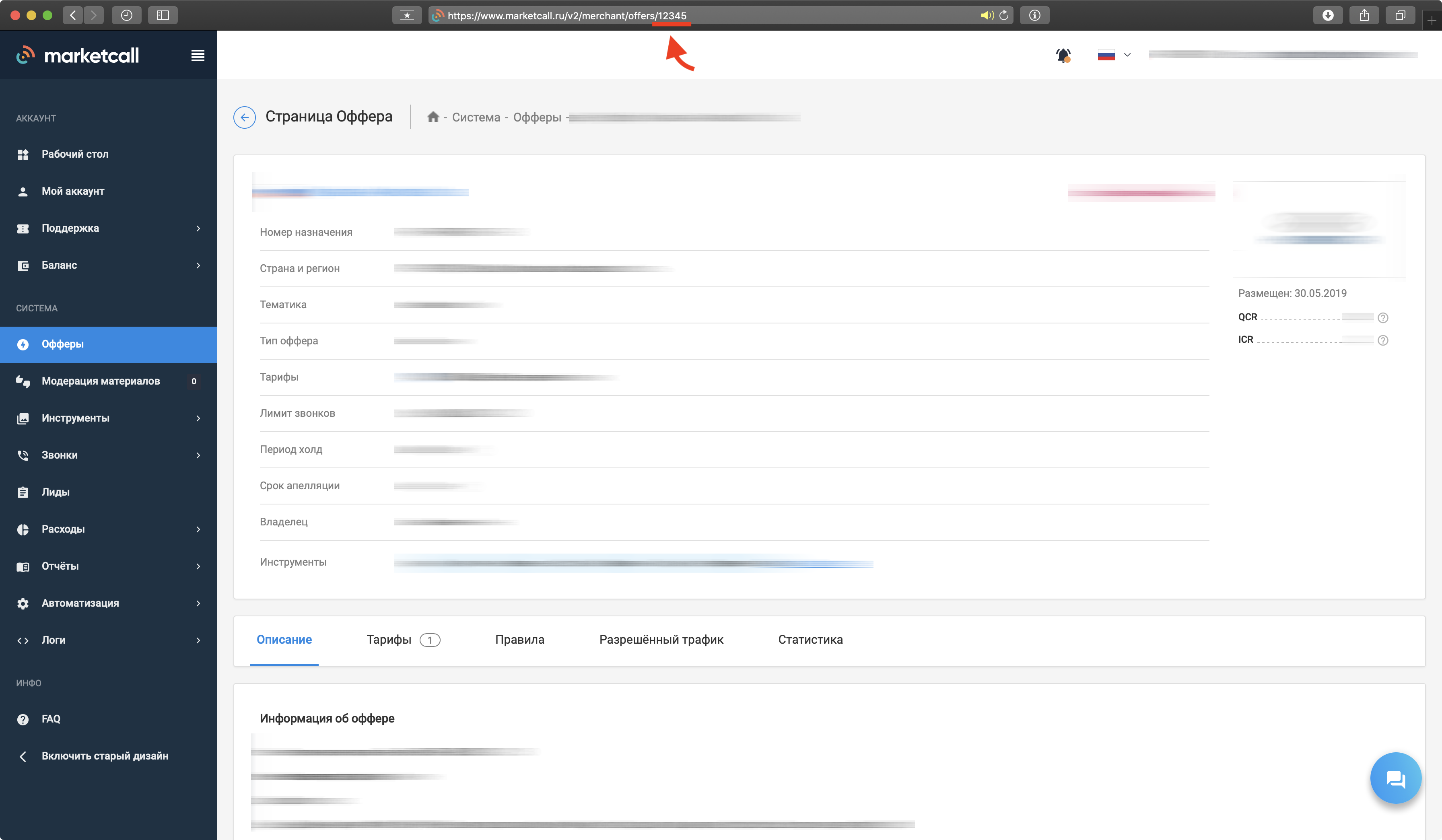Expand the Логи submenu chevron

pos(198,640)
